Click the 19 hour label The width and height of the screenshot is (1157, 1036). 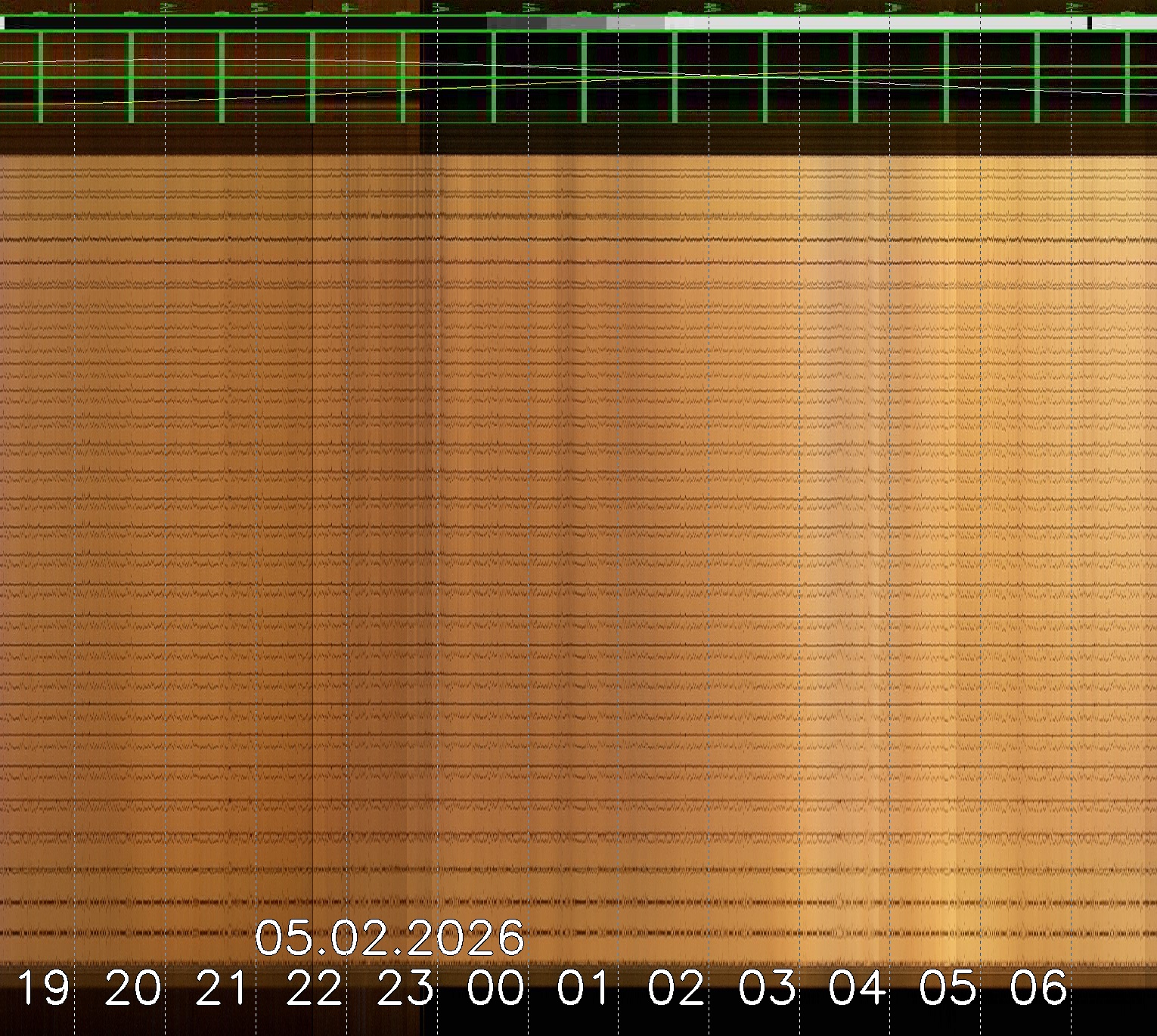click(x=43, y=988)
